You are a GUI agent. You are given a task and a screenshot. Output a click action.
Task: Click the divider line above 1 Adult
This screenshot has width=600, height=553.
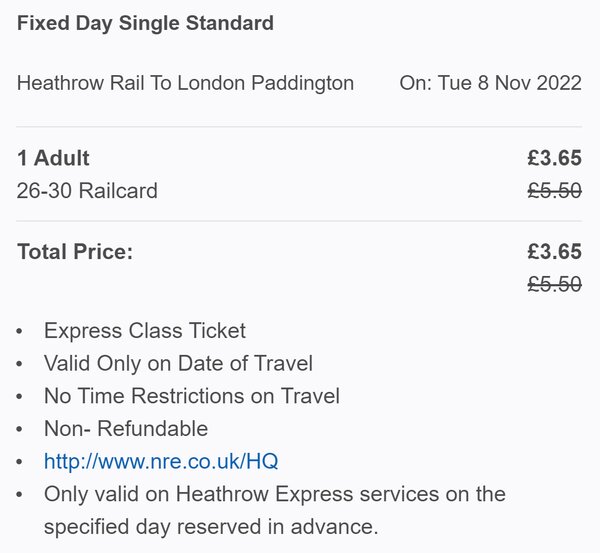299,127
